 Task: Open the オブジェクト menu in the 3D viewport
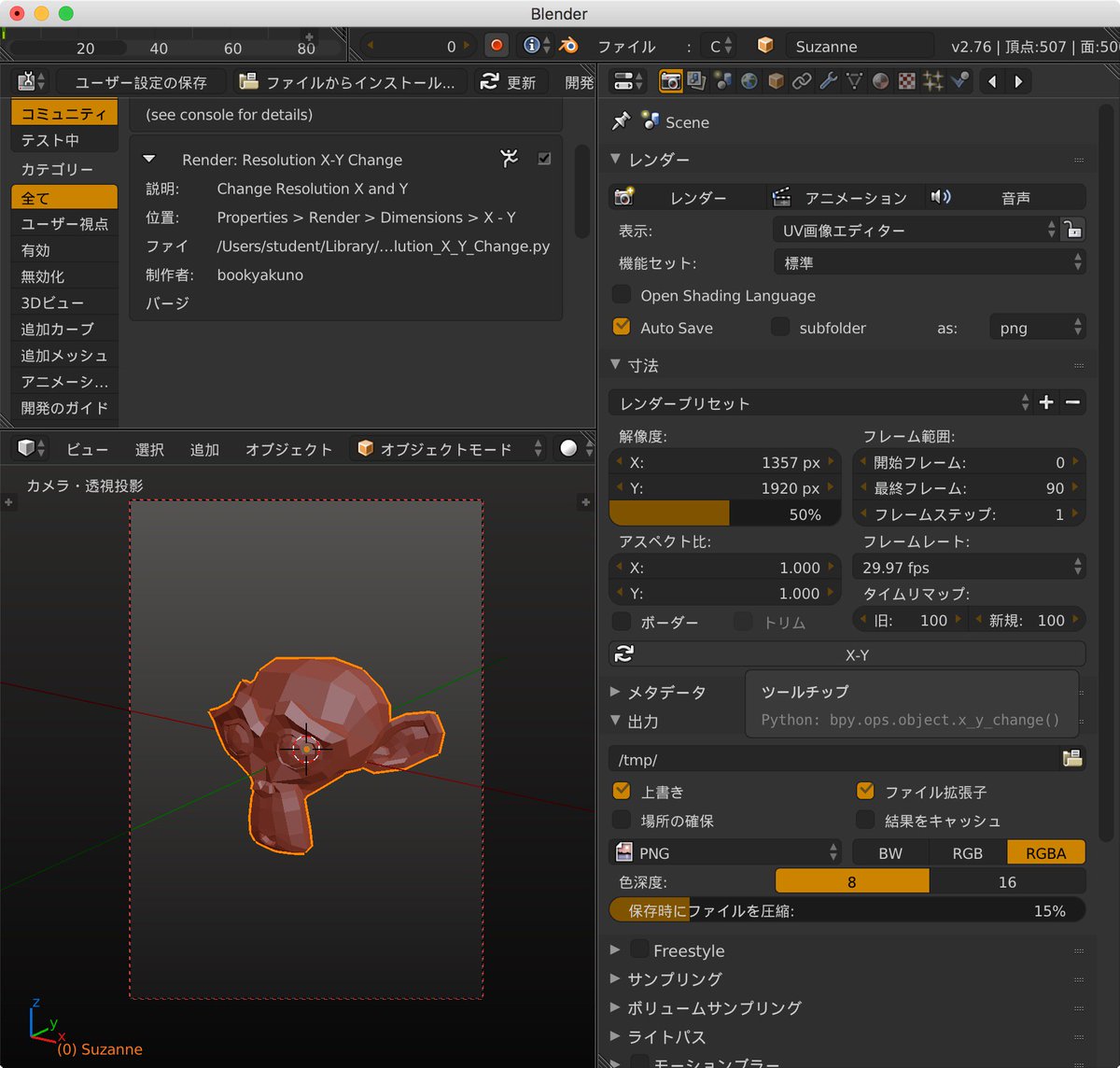click(x=288, y=449)
